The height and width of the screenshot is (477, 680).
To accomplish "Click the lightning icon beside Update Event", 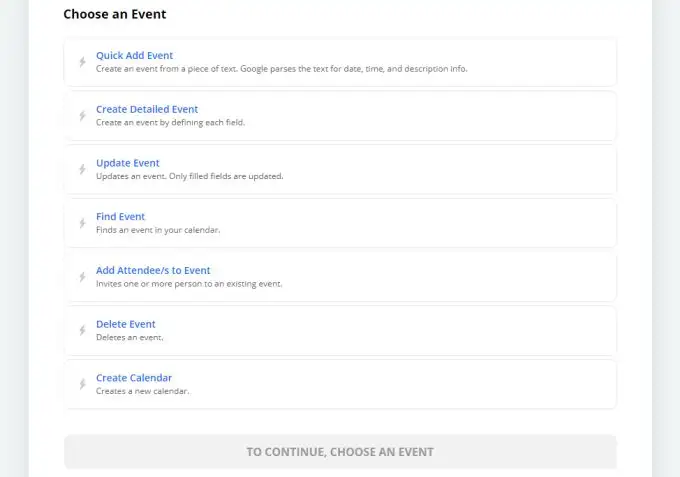I will [x=82, y=169].
